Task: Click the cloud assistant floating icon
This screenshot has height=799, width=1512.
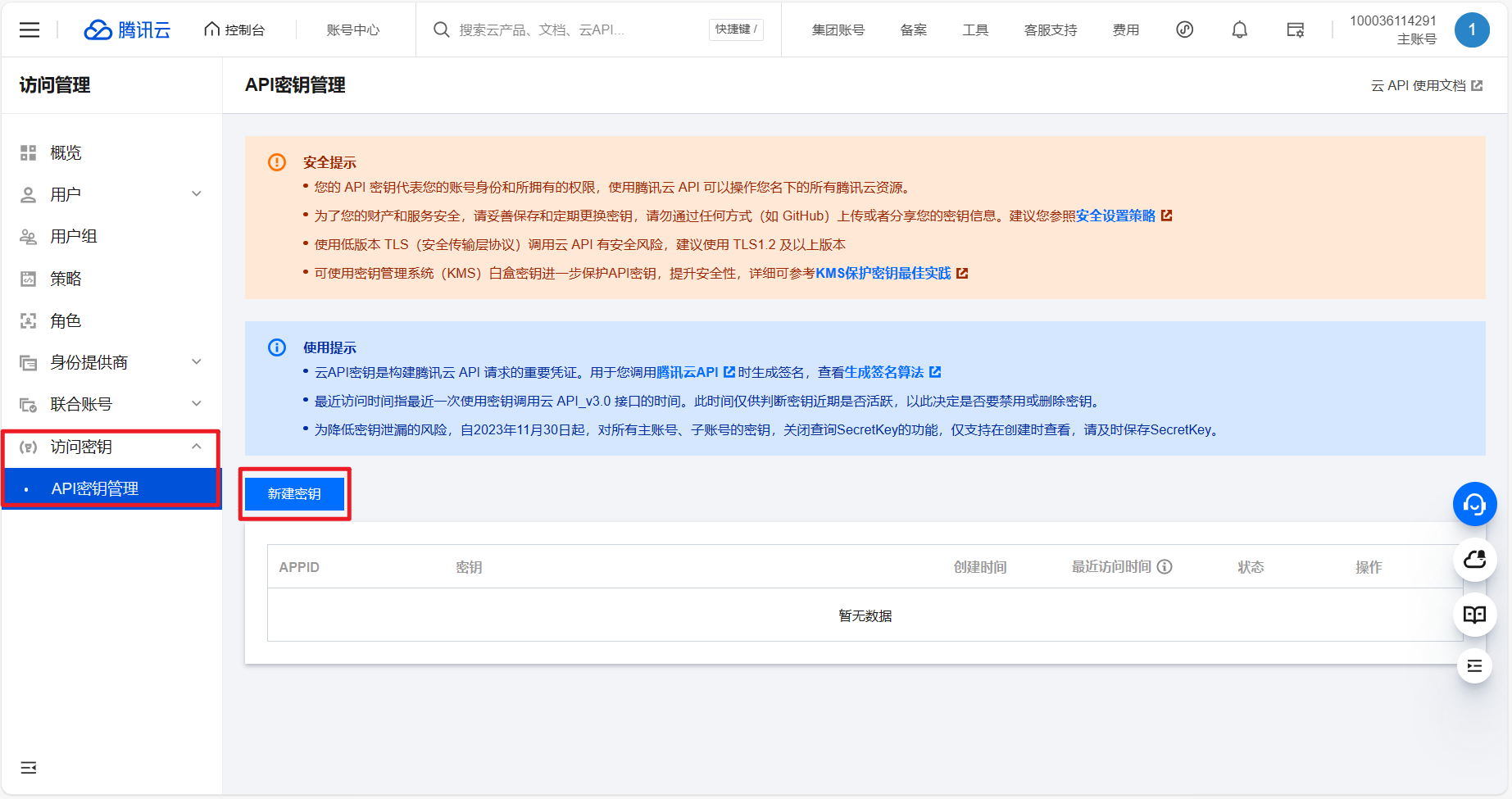Action: point(1474,560)
